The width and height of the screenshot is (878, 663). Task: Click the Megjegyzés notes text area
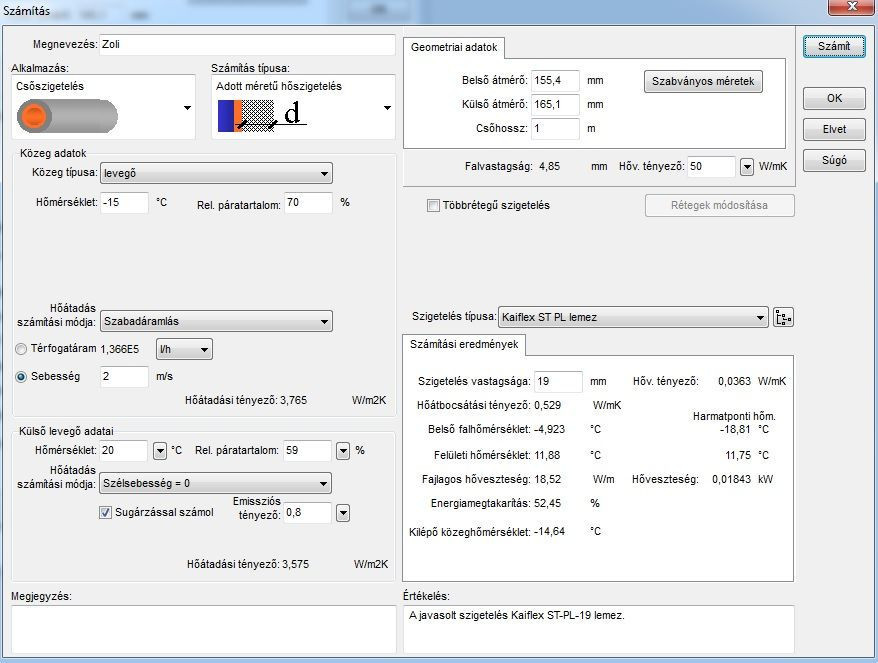pos(204,629)
